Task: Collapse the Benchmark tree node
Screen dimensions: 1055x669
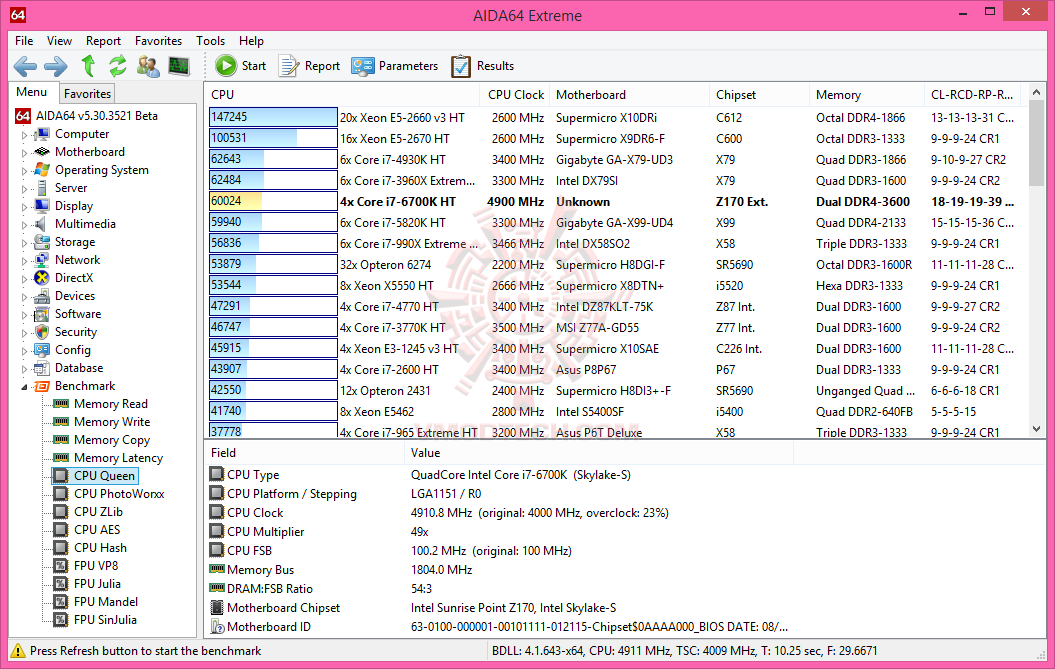Action: [24, 387]
